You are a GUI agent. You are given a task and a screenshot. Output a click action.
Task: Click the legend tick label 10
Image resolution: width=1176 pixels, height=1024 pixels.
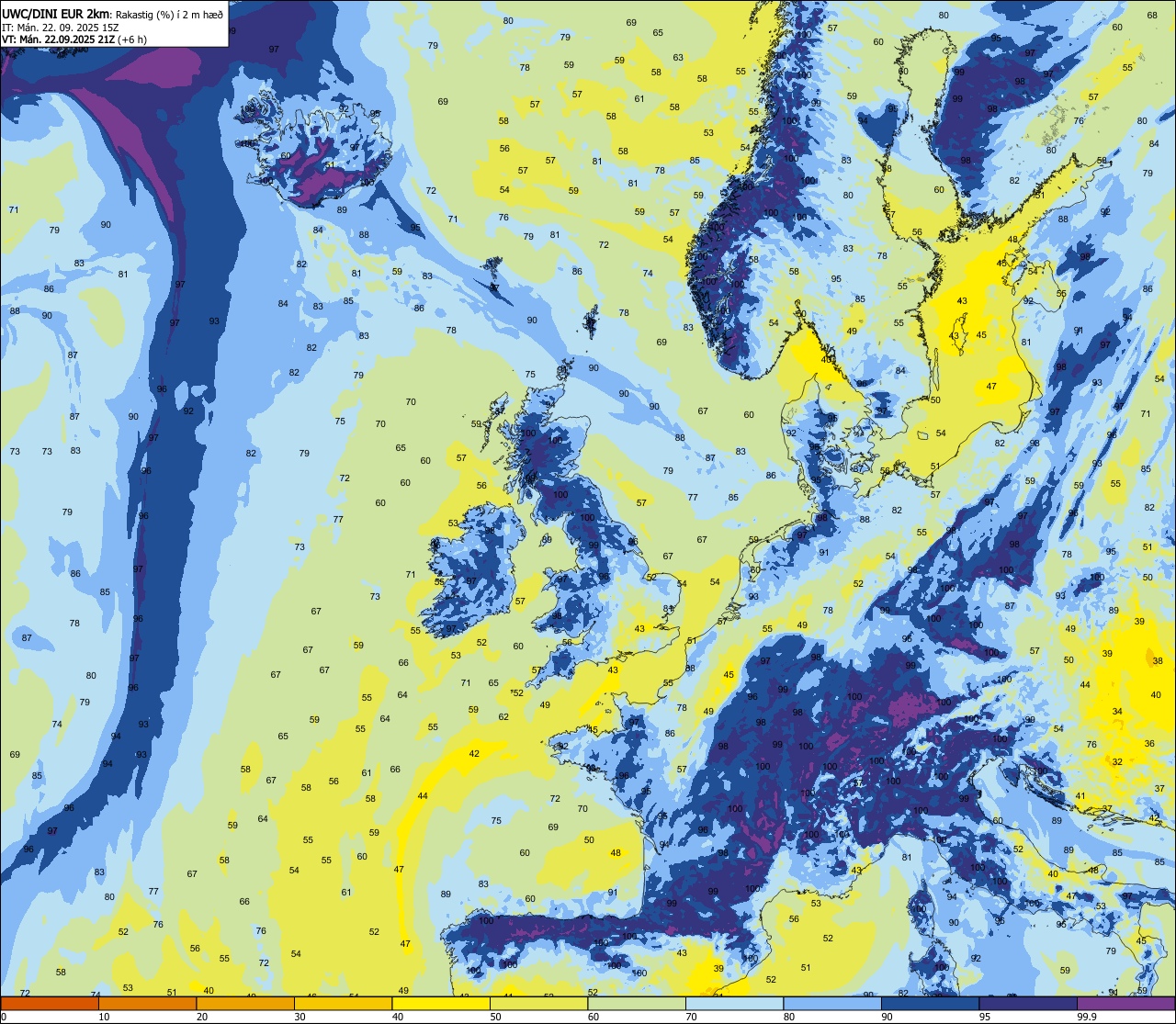[x=104, y=1017]
